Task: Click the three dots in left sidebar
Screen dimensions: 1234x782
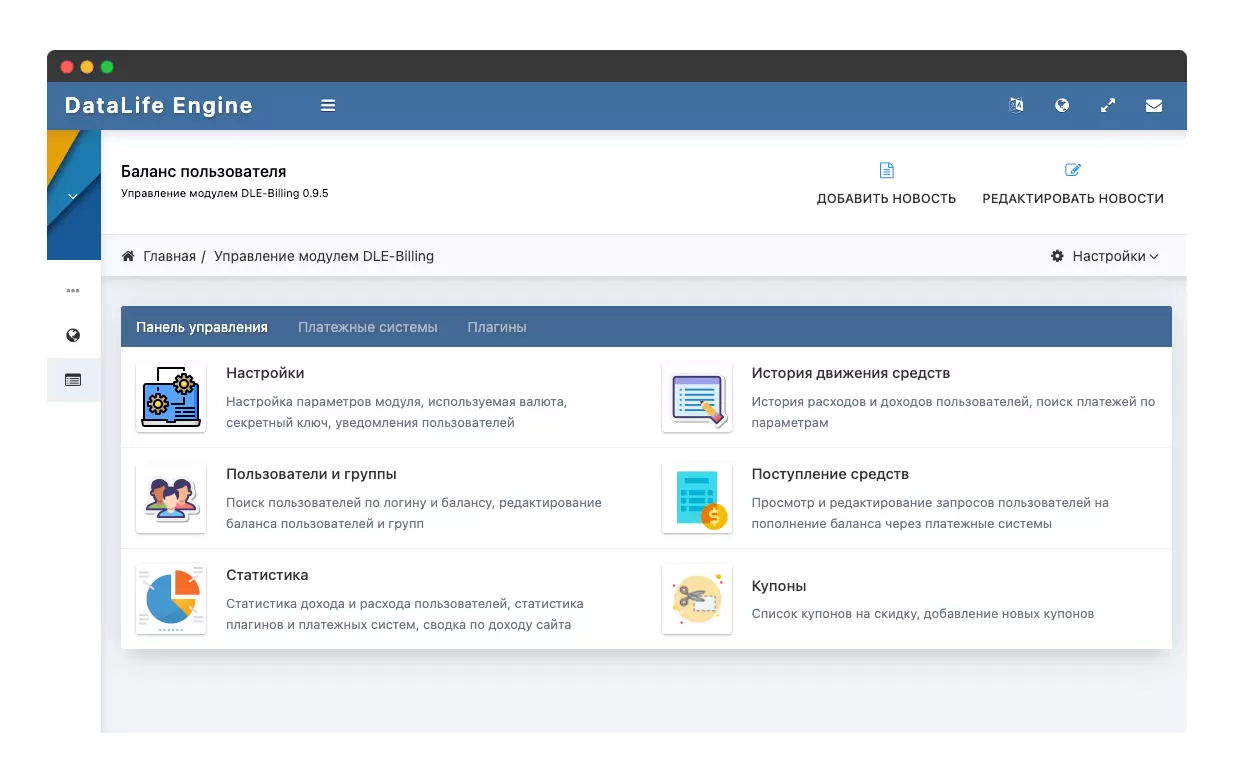Action: 73,291
